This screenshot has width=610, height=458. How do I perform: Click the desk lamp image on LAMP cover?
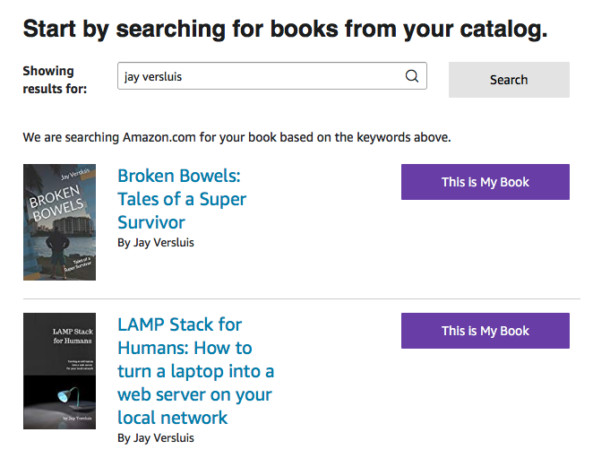(x=70, y=397)
